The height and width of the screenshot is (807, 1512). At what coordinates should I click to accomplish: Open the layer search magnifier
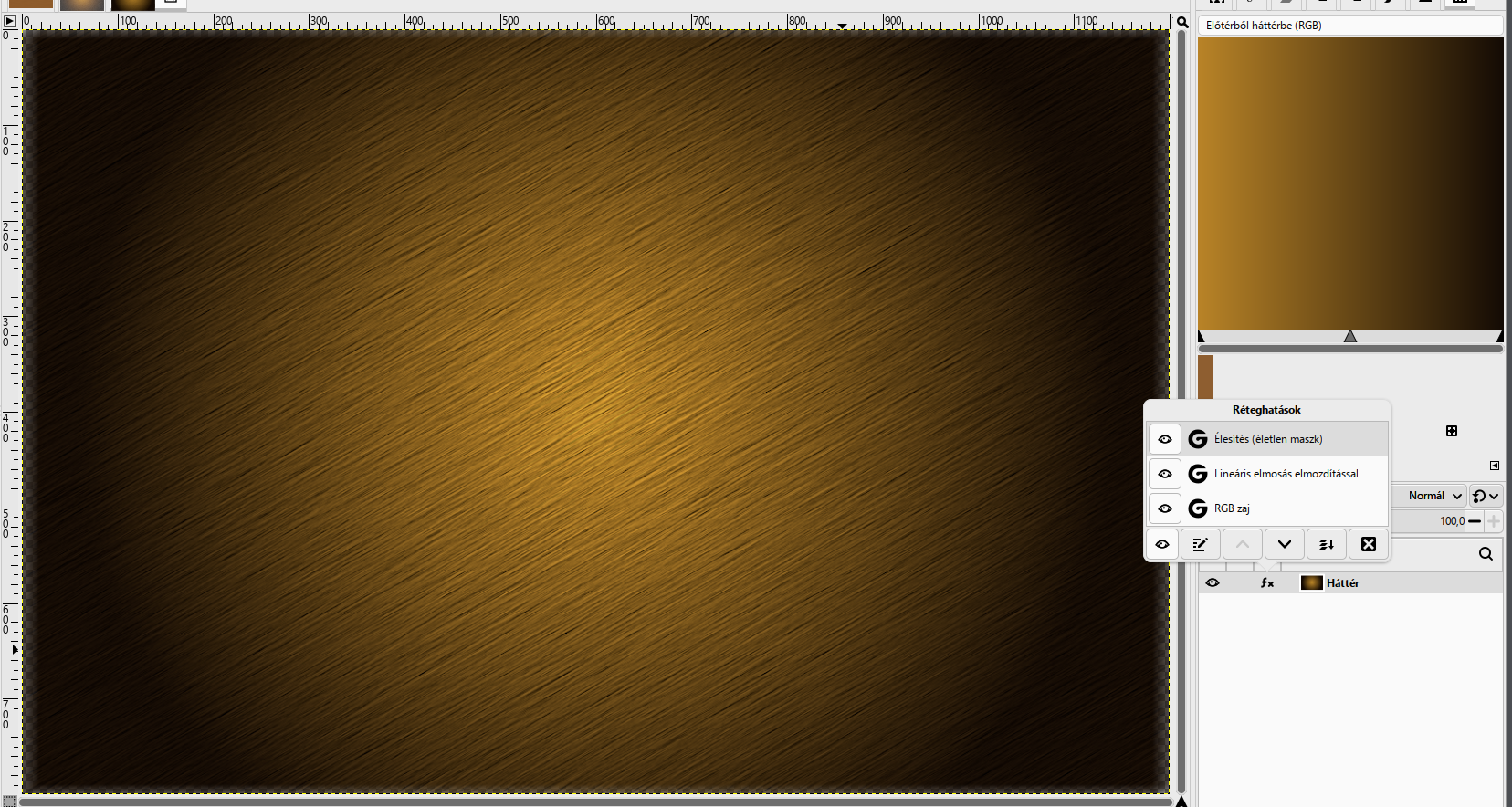pos(1486,554)
